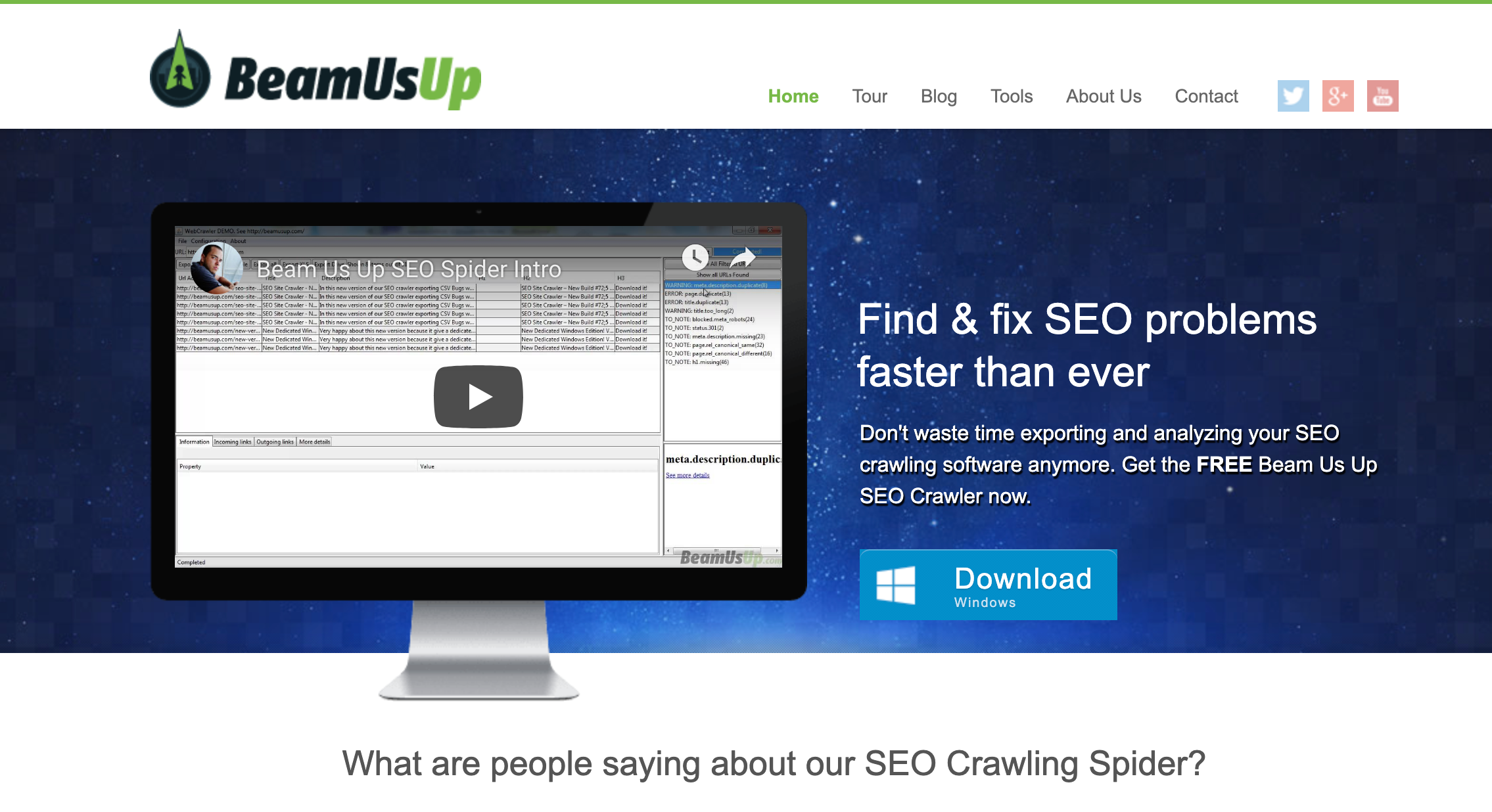This screenshot has width=1492, height=812.
Task: Click the Home navigation menu item
Action: (794, 96)
